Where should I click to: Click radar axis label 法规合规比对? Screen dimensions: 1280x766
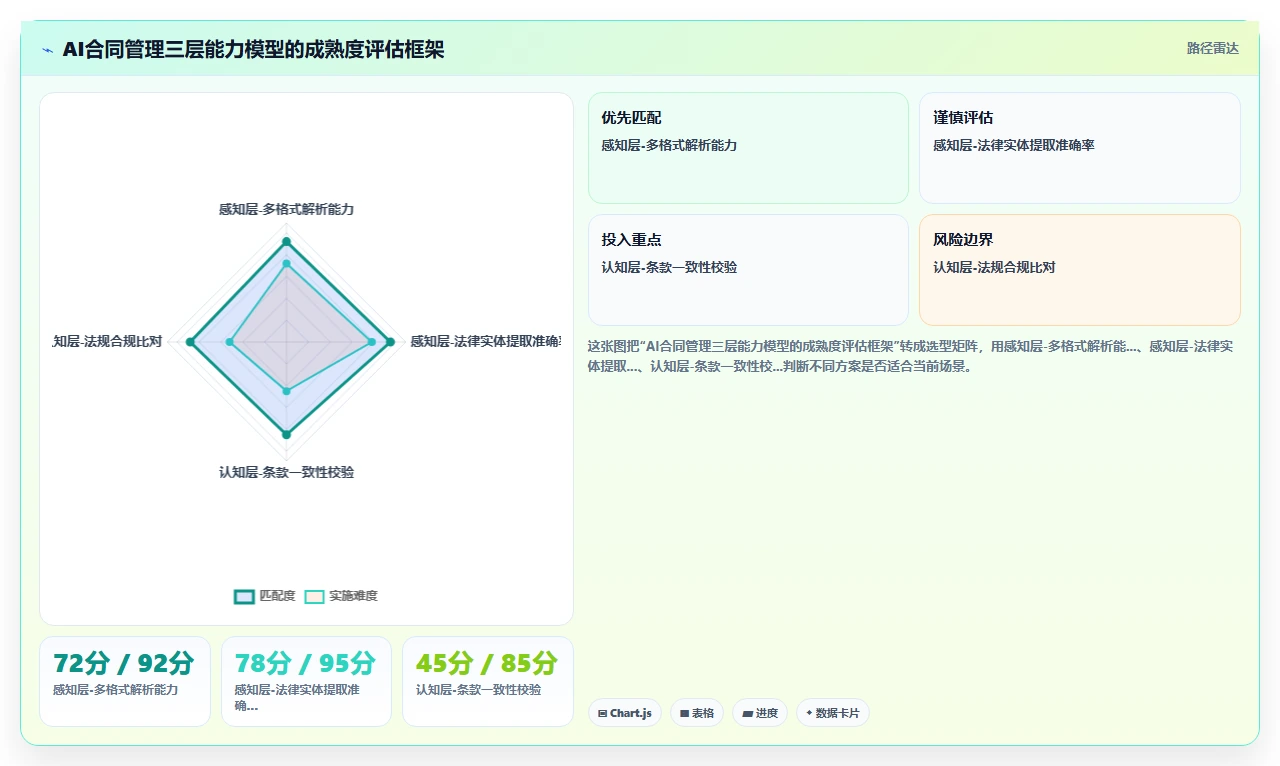[108, 341]
